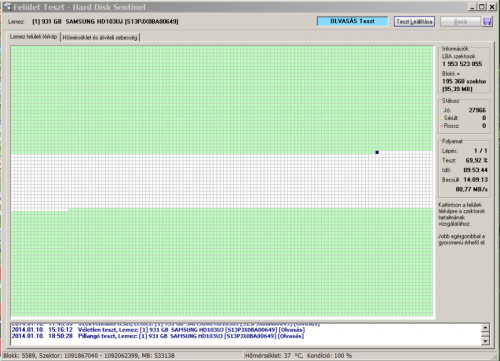Click the transfer speed 80,77 MB/s

click(x=472, y=189)
